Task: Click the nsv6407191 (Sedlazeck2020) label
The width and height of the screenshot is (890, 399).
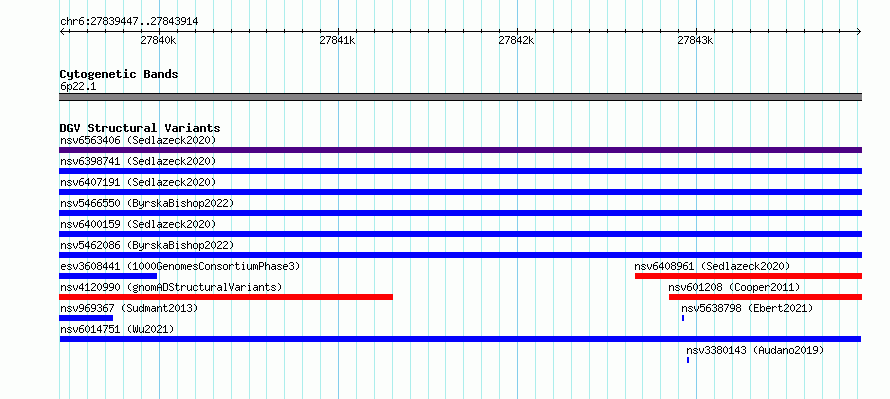Action: point(138,182)
